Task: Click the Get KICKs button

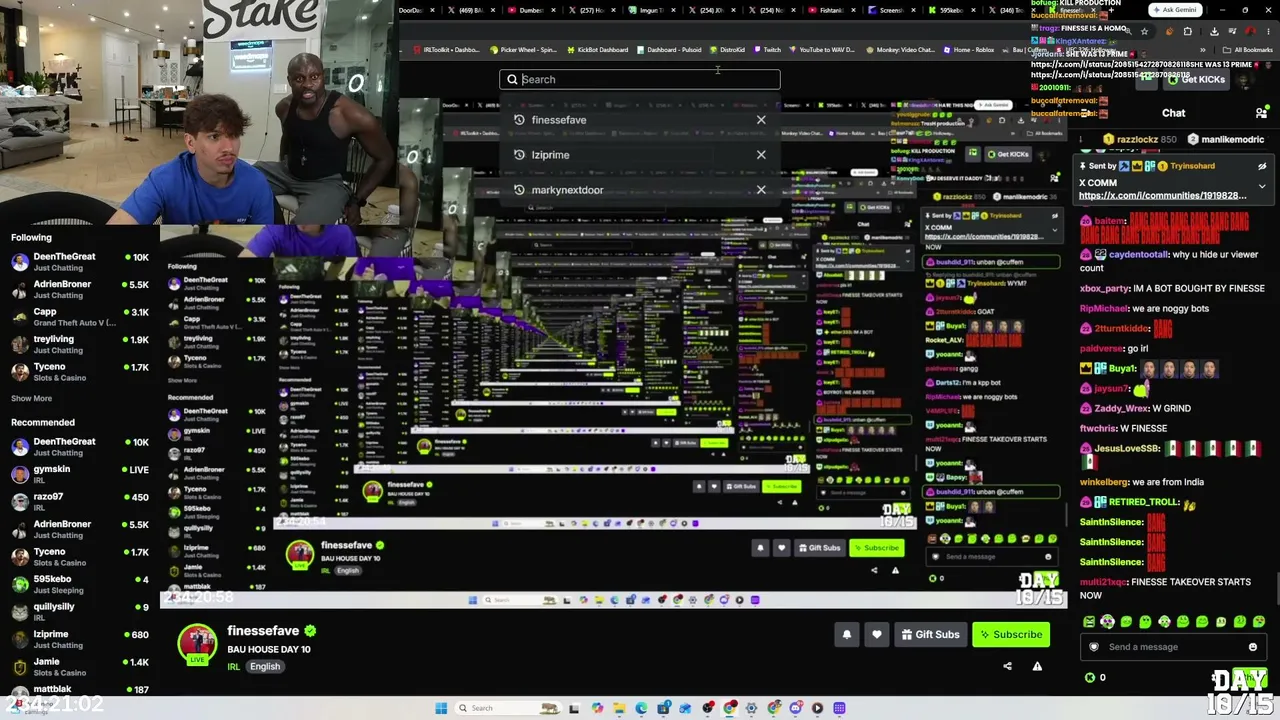Action: click(x=1197, y=80)
